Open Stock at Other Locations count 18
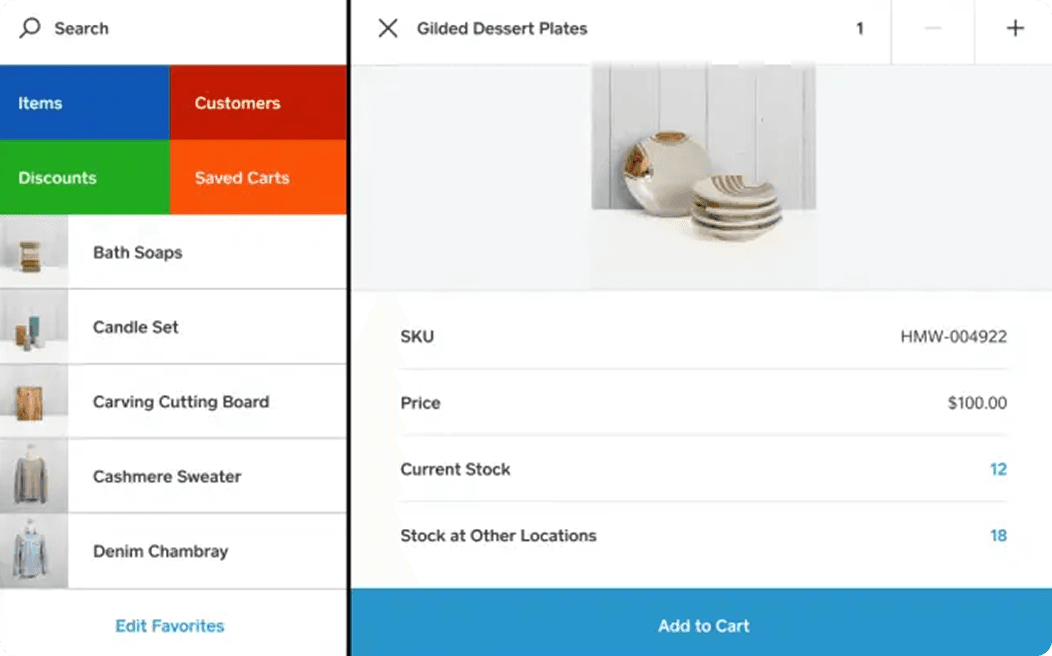Screen dimensions: 1052x656 [998, 535]
